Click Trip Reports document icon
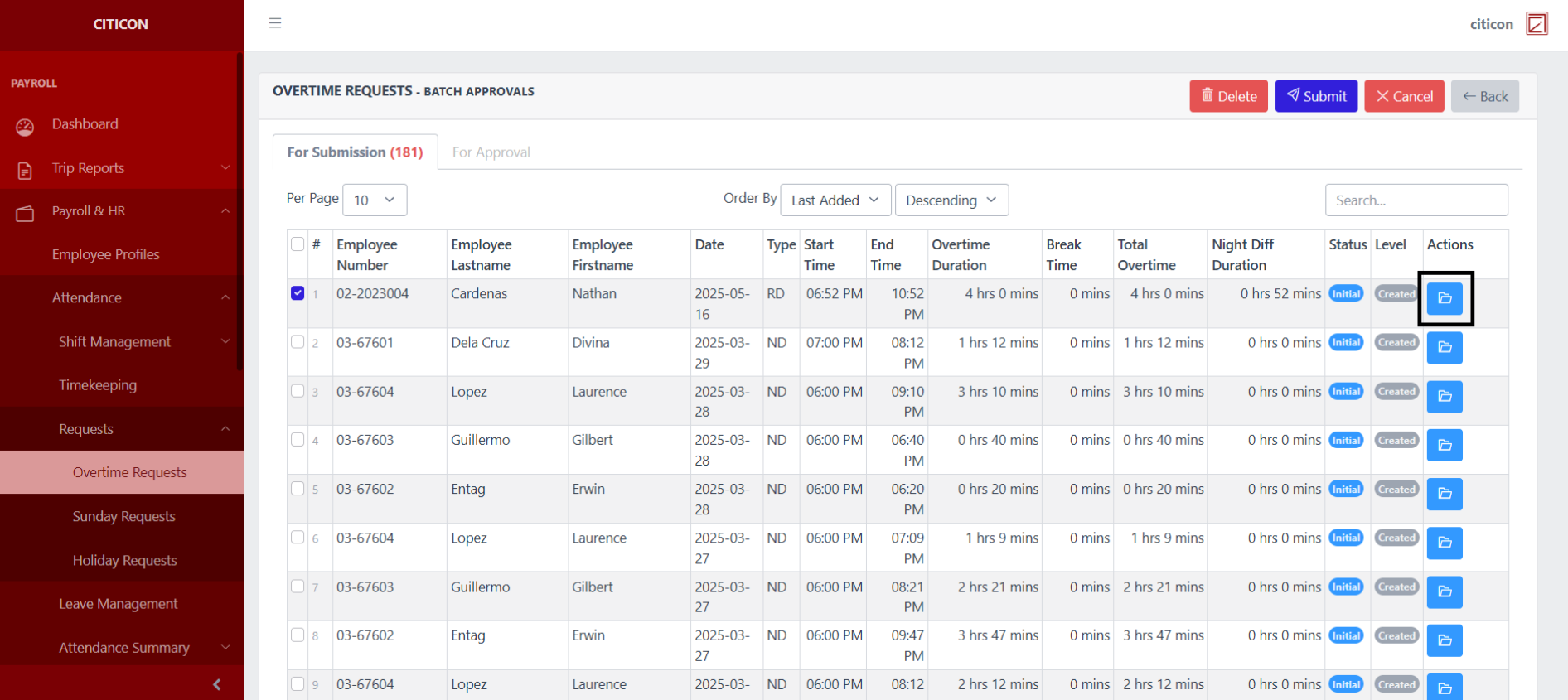 [x=25, y=170]
